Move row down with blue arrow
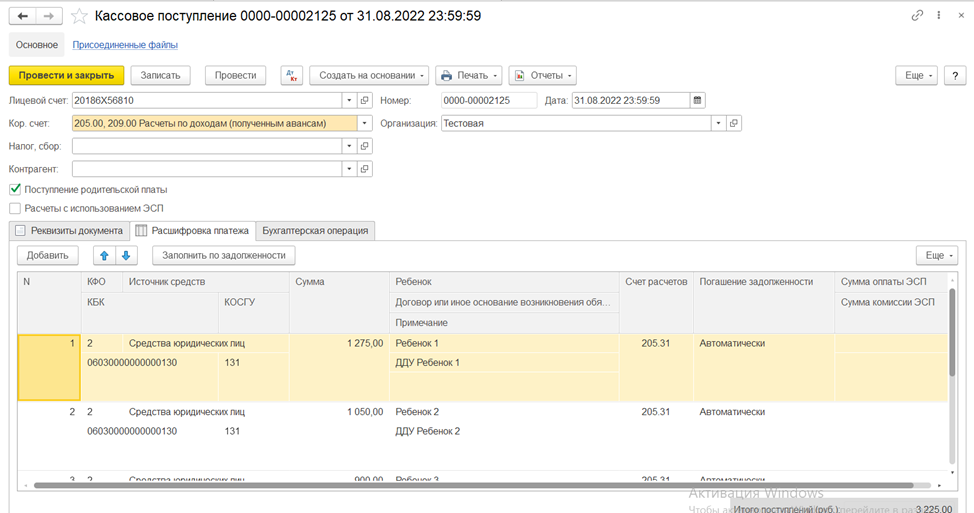 tap(125, 255)
